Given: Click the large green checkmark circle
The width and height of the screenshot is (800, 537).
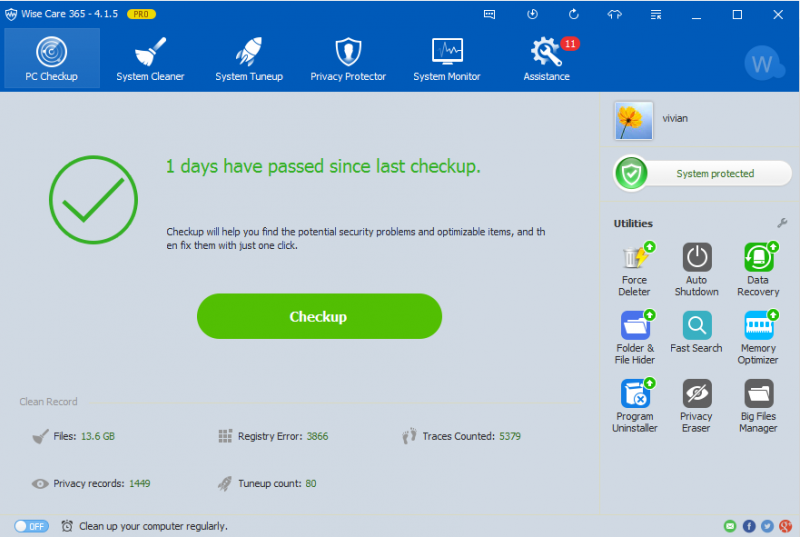Looking at the screenshot, I should coord(93,199).
